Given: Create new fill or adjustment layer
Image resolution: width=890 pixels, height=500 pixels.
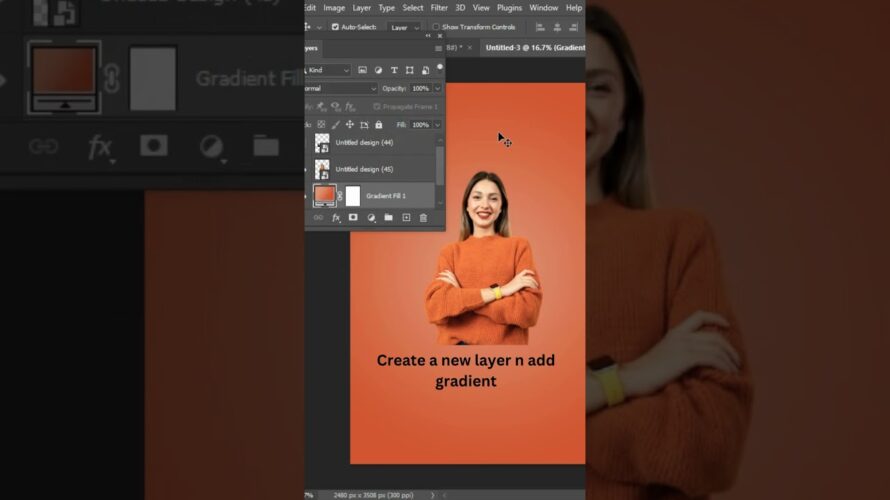Looking at the screenshot, I should (x=371, y=218).
